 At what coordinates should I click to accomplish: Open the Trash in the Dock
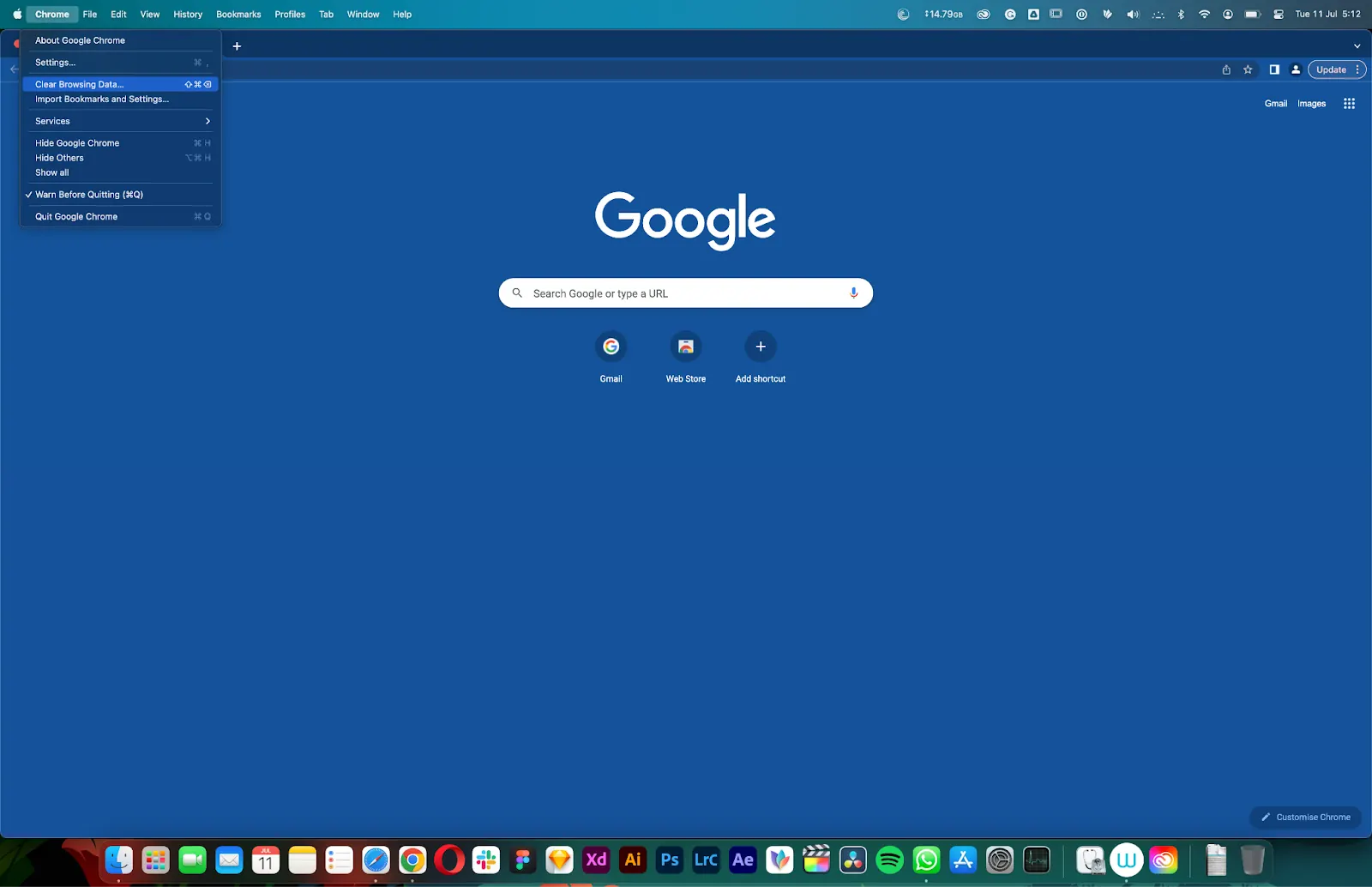coord(1253,860)
